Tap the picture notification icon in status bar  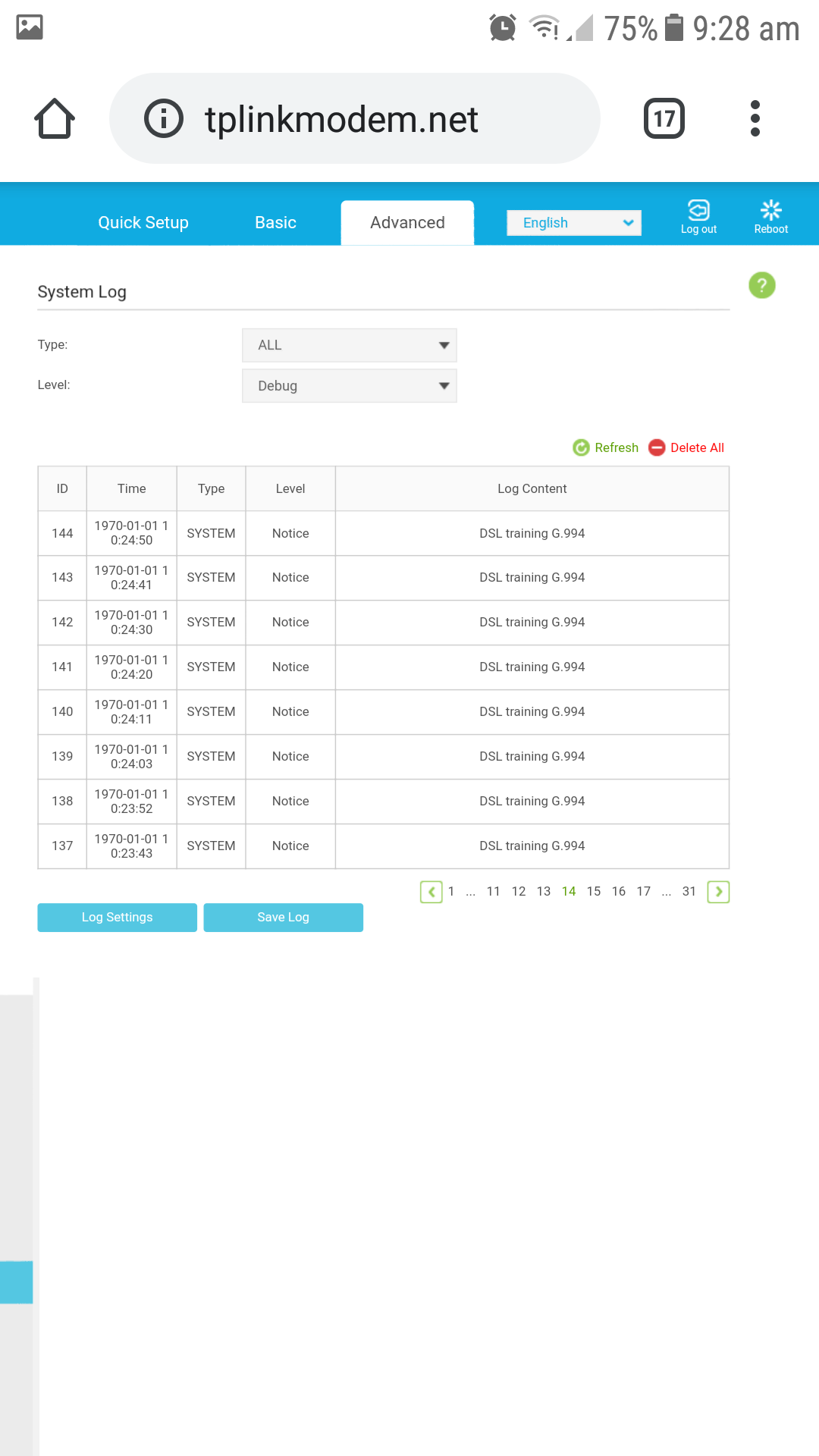coord(30,27)
